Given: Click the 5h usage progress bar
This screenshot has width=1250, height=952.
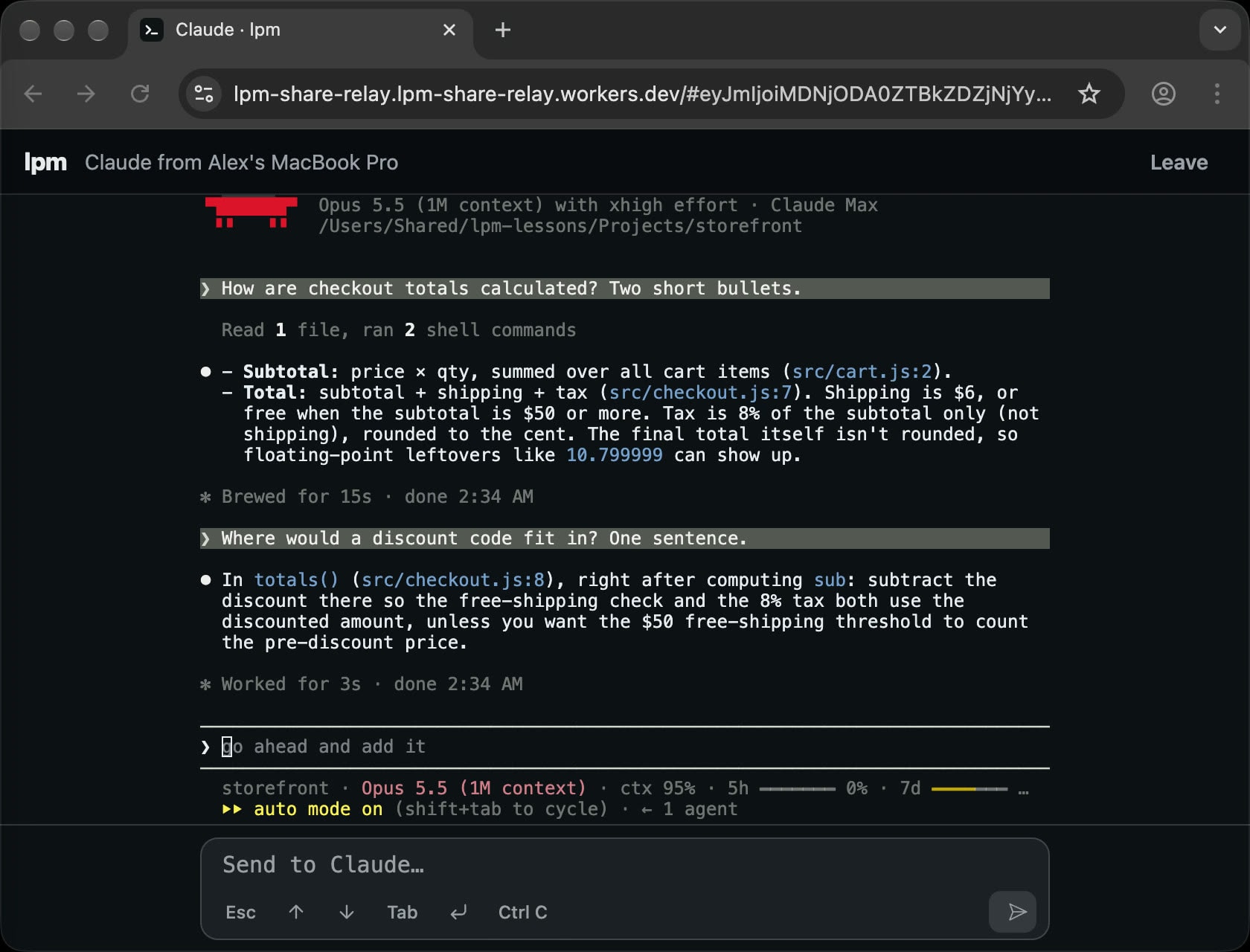Looking at the screenshot, I should [x=798, y=788].
